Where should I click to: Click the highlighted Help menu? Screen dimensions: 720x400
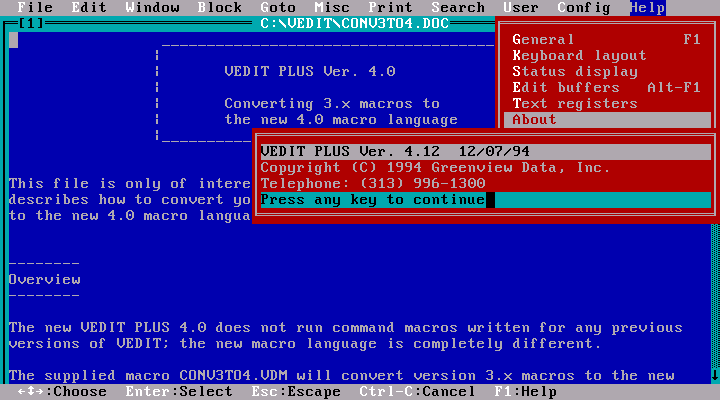point(647,7)
